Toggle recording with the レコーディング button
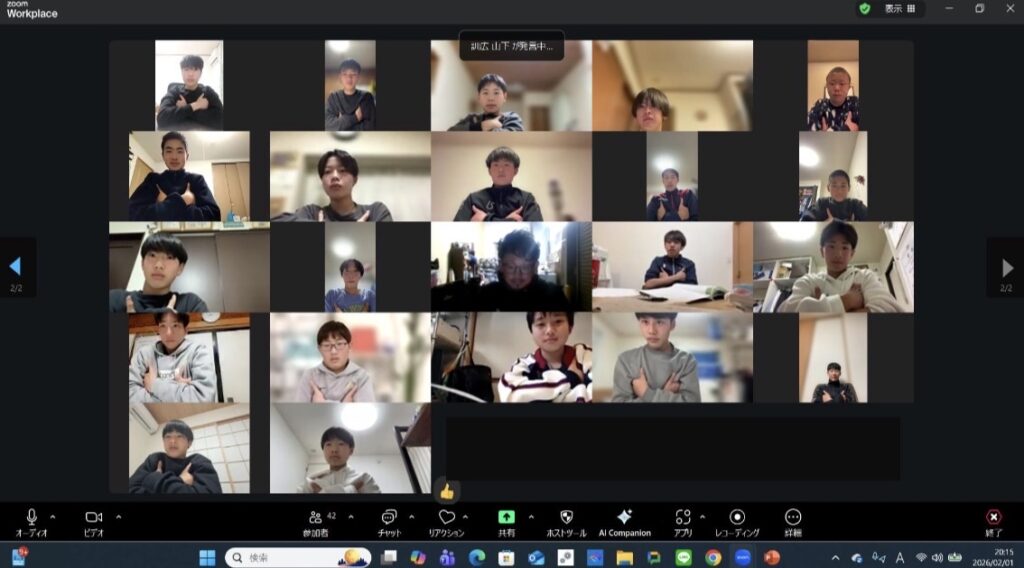 [737, 518]
